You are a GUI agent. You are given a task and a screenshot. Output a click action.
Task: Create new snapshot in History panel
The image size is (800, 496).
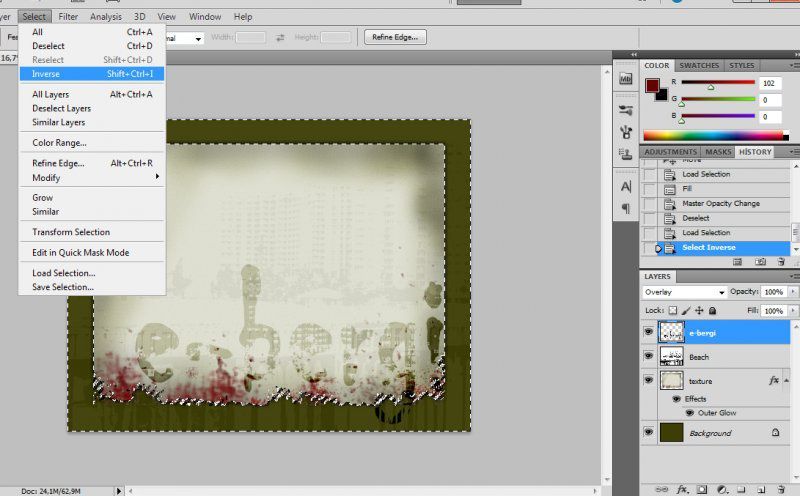(760, 262)
